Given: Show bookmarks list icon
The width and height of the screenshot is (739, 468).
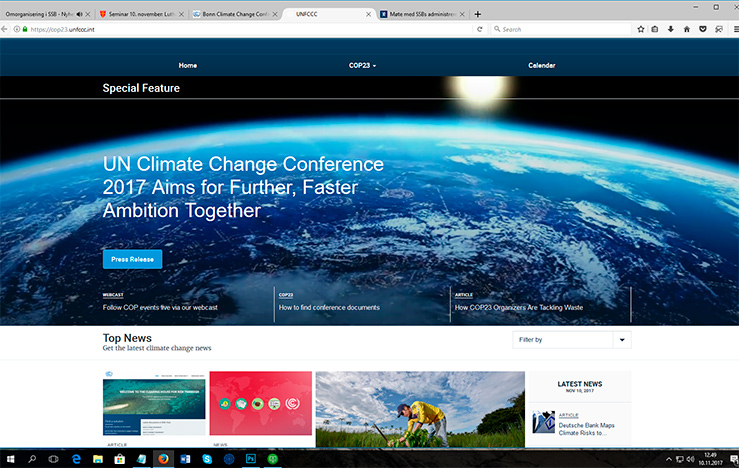Looking at the screenshot, I should (x=655, y=29).
